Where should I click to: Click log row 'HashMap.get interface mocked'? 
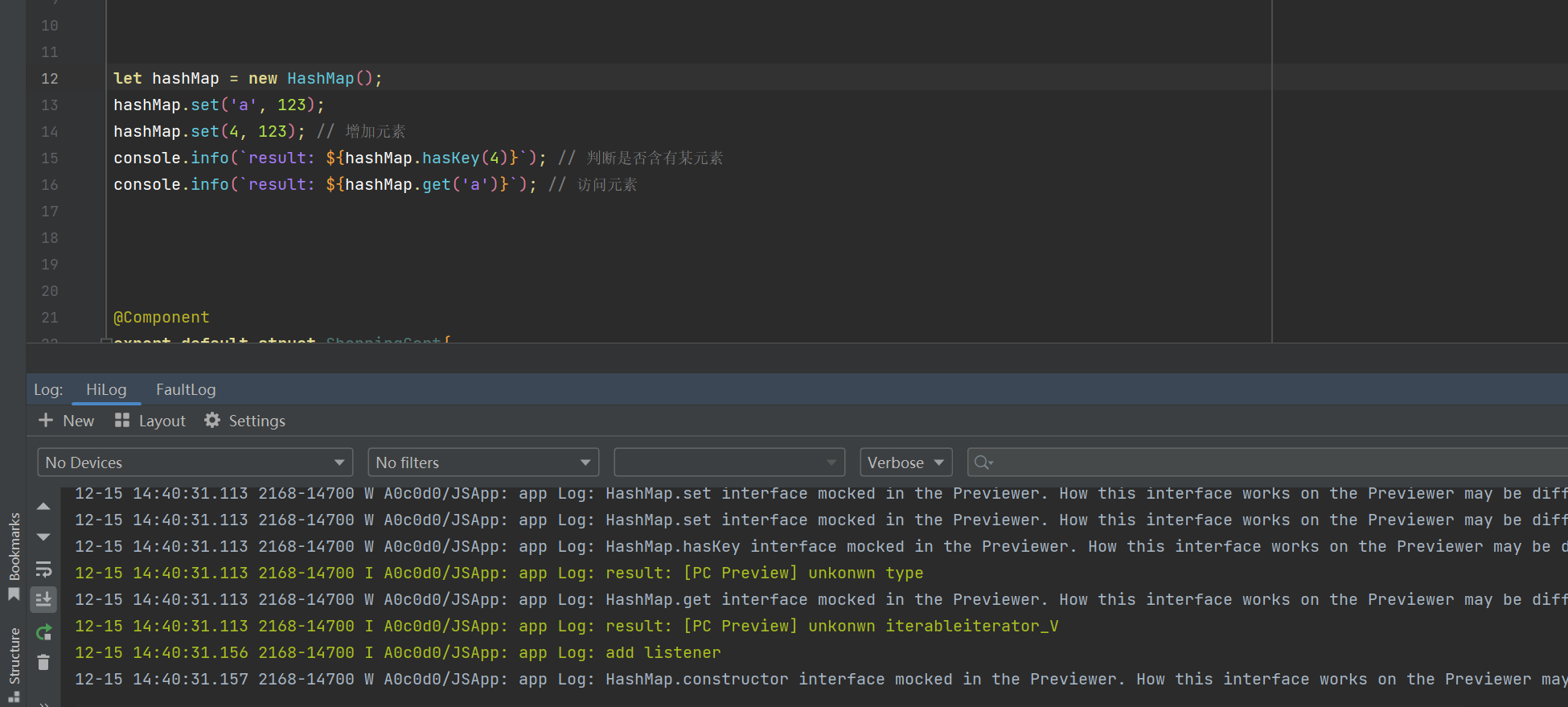tap(821, 600)
